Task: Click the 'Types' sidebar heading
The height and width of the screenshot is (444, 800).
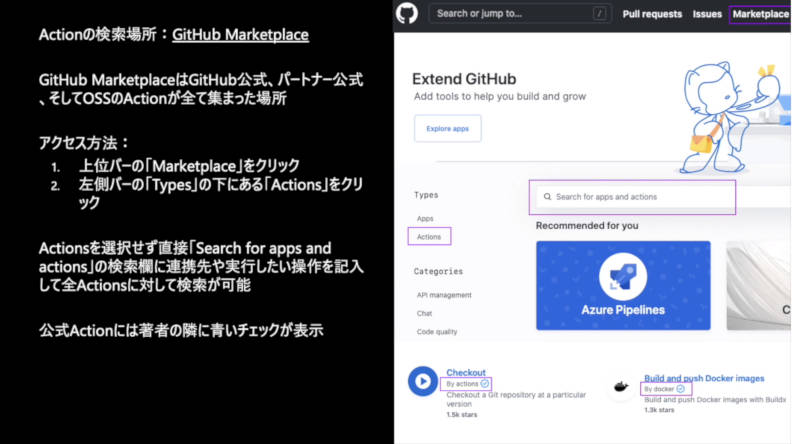Action: click(426, 195)
